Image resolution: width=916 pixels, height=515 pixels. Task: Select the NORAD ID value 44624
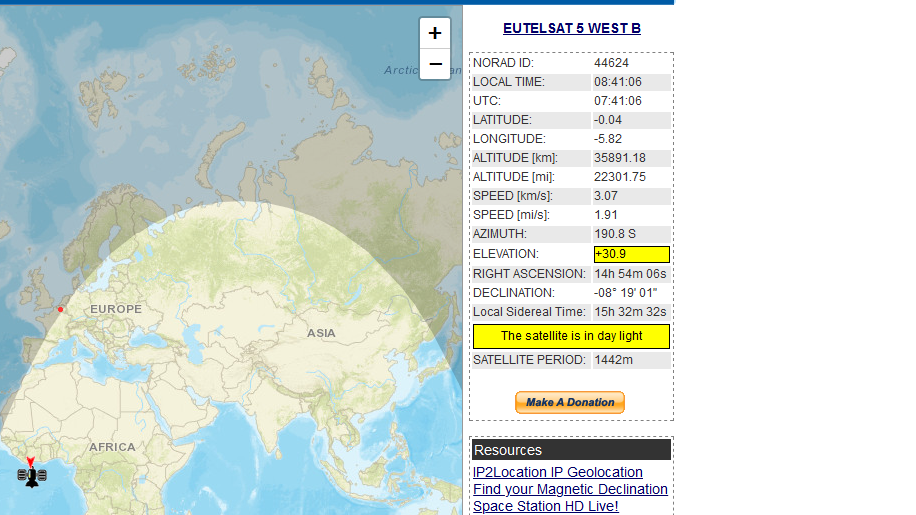[612, 63]
